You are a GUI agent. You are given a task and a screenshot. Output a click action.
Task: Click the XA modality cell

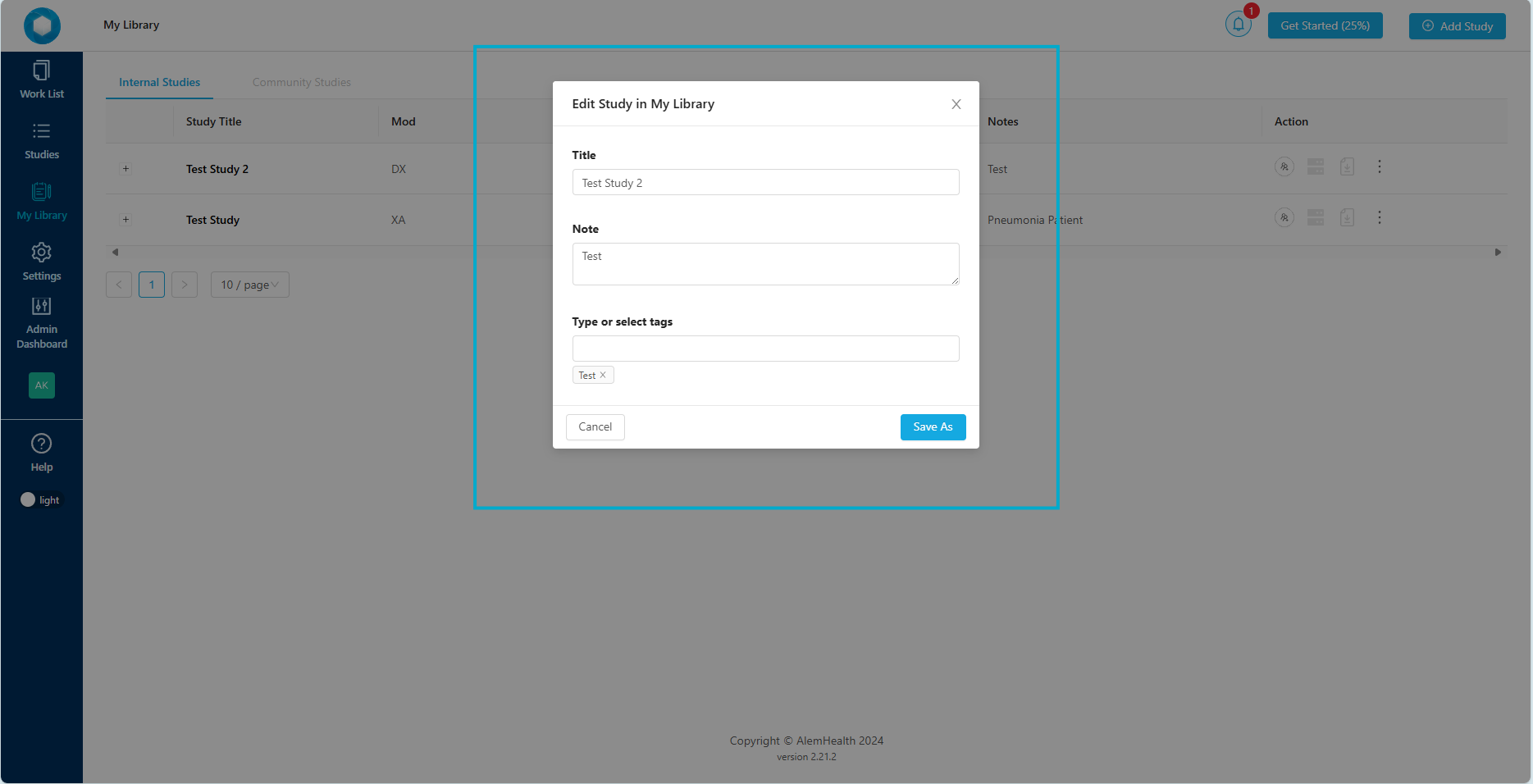[399, 220]
